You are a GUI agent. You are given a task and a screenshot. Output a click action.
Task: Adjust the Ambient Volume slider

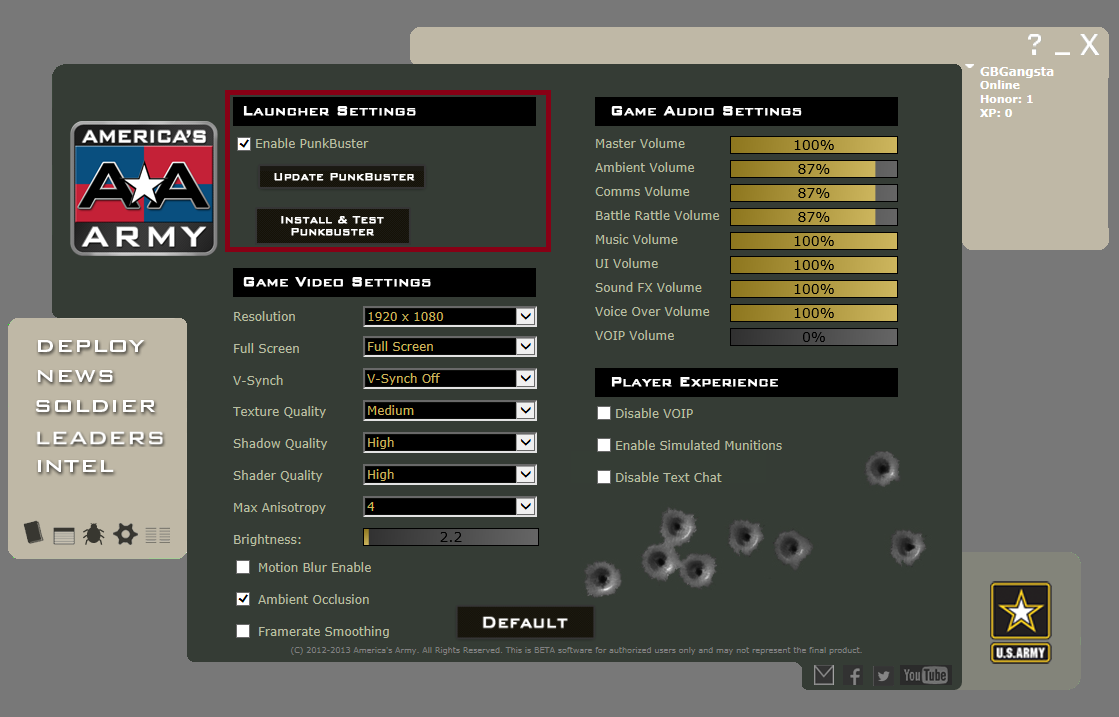tap(814, 169)
